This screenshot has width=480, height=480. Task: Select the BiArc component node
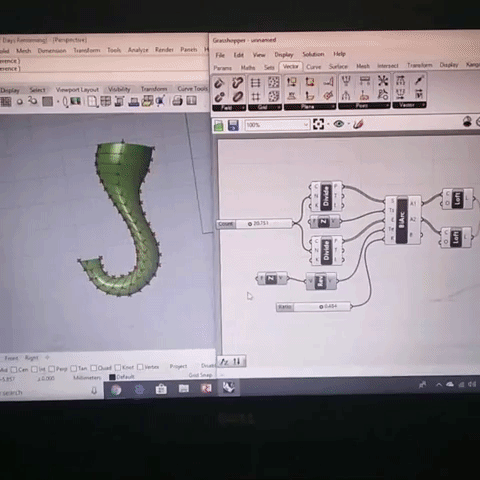click(403, 220)
